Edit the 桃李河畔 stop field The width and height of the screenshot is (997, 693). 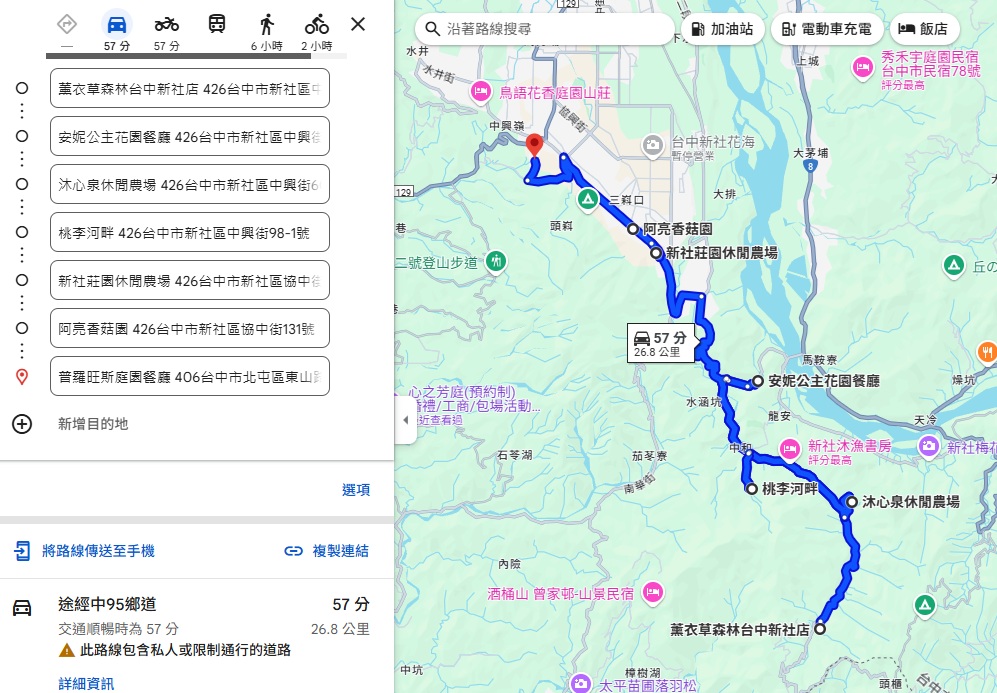pyautogui.click(x=189, y=232)
